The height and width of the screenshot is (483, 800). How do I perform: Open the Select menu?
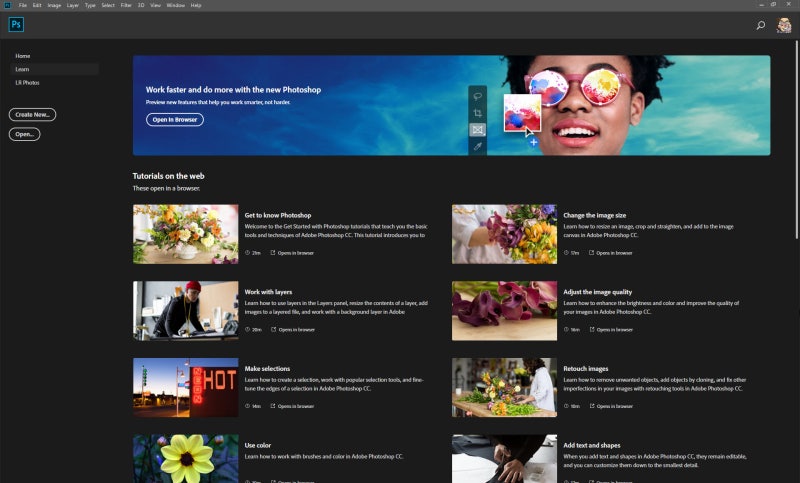108,5
